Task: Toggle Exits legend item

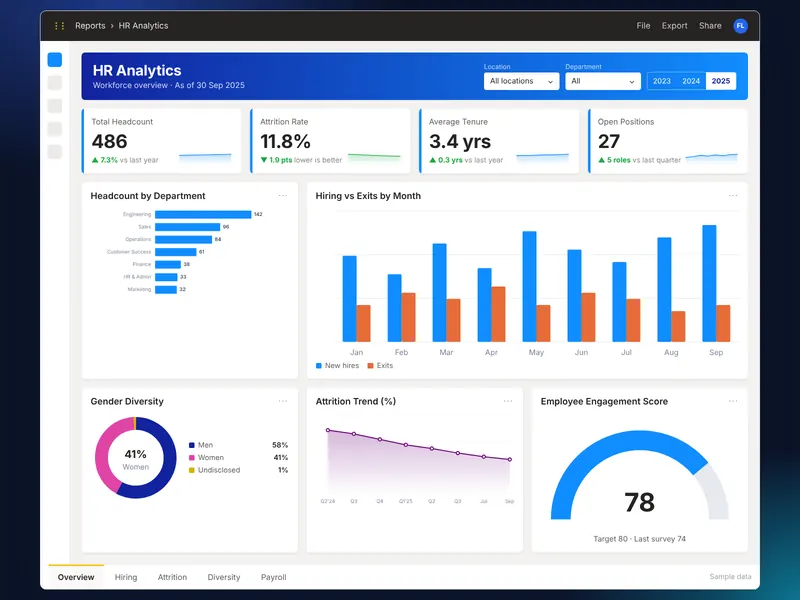Action: 380,365
